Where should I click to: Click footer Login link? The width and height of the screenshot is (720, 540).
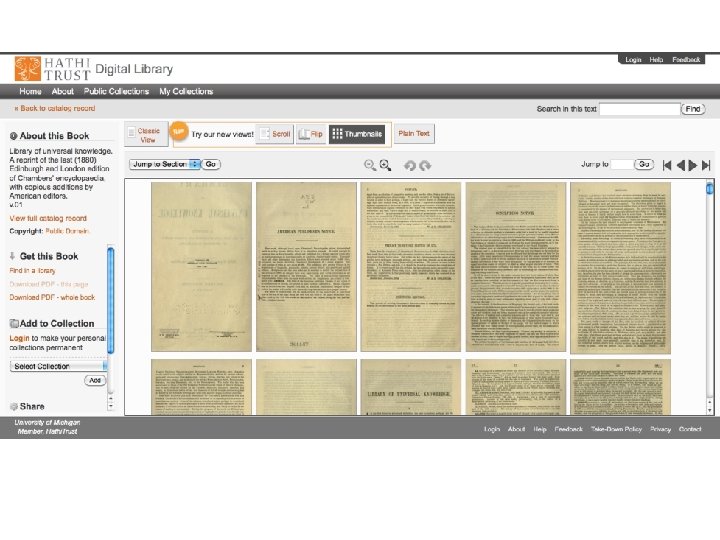[x=492, y=429]
